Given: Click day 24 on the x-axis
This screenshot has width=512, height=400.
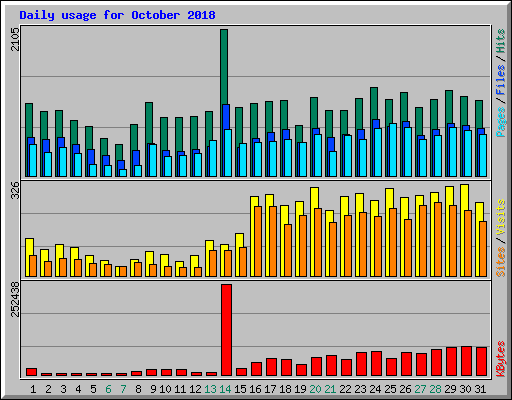Looking at the screenshot, I should pos(375,389).
